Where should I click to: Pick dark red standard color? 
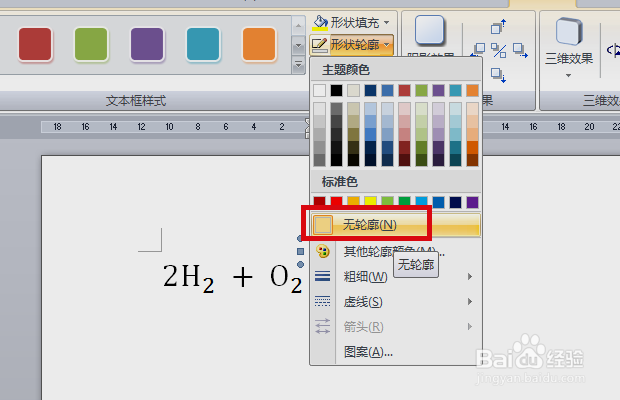(319, 201)
